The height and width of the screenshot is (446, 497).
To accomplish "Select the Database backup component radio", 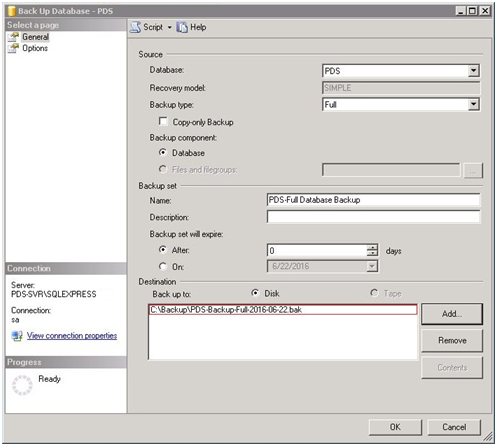I will (x=163, y=152).
